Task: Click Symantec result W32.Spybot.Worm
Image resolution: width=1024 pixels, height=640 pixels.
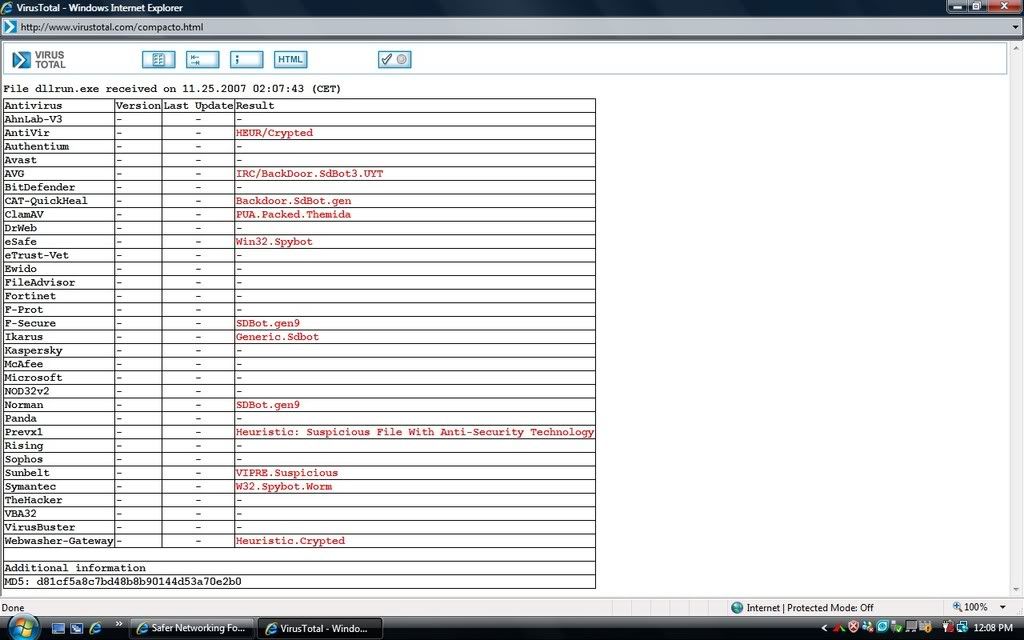Action: coord(283,487)
